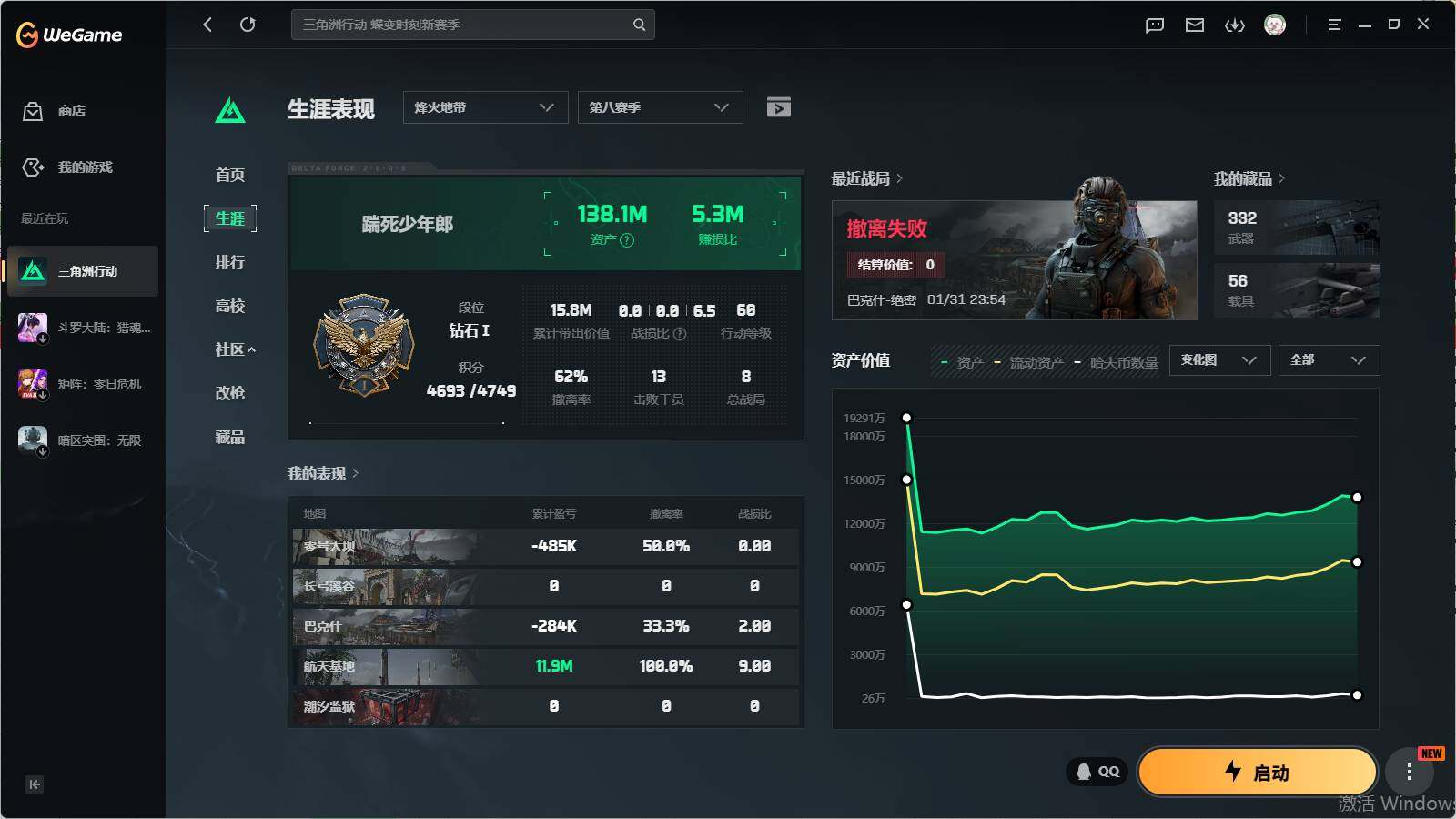Click the 11.9M profit for 航天基地
The height and width of the screenshot is (819, 1456).
tap(554, 666)
